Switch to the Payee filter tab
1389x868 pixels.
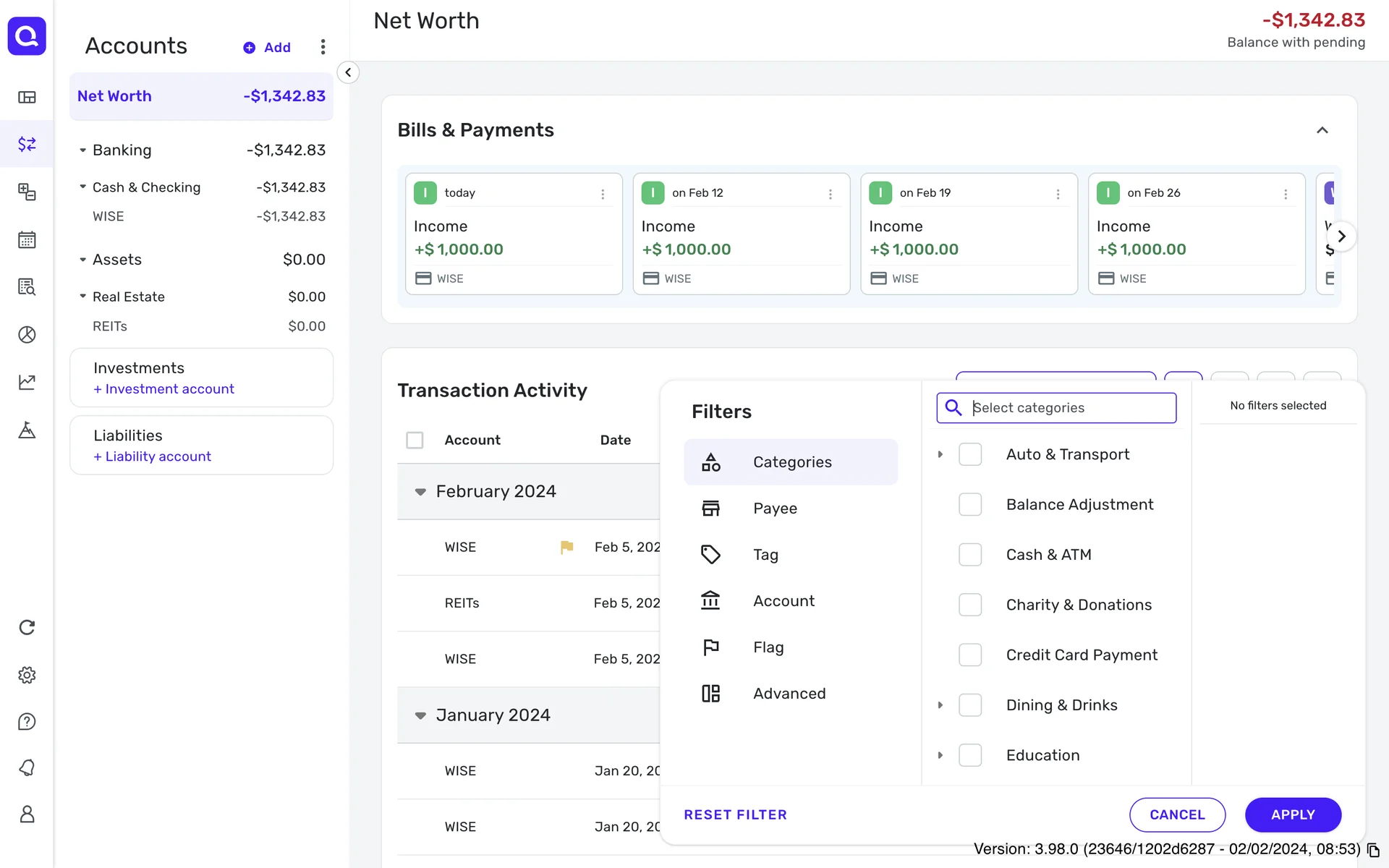click(775, 509)
